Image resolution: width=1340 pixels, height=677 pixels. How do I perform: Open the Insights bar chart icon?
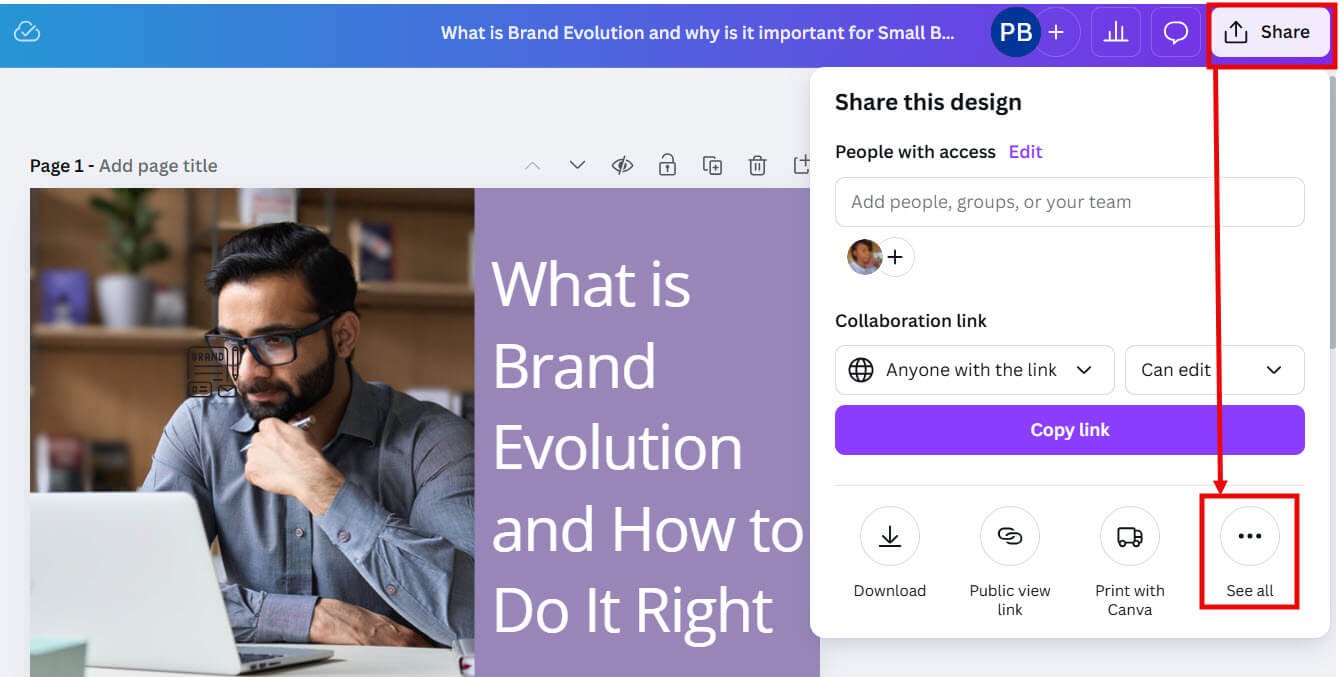click(1115, 33)
